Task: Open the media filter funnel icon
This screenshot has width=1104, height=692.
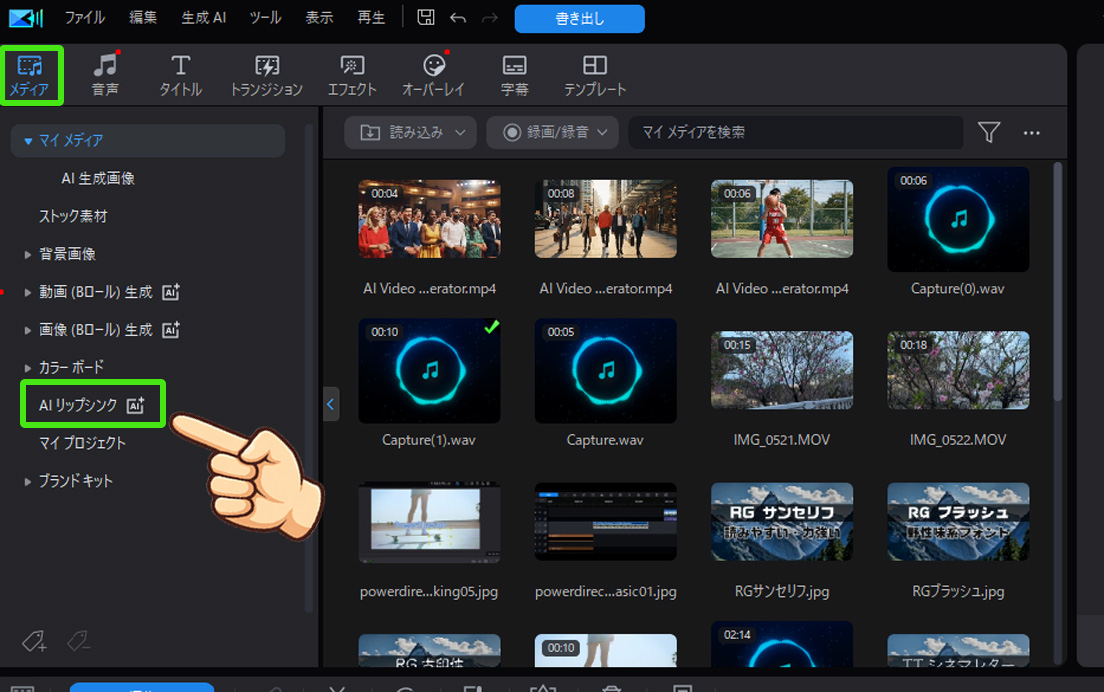Action: [989, 132]
